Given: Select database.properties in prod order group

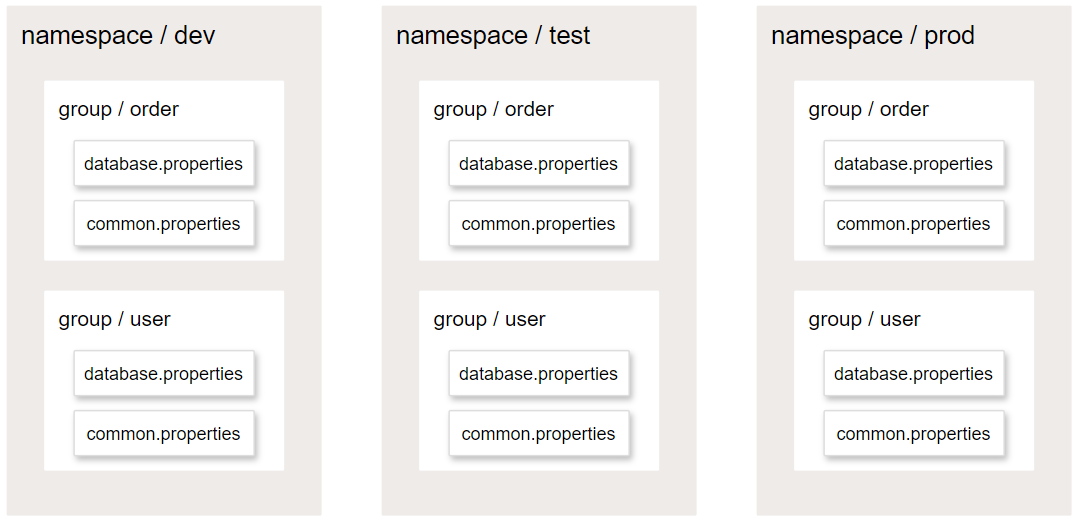Looking at the screenshot, I should [x=914, y=164].
